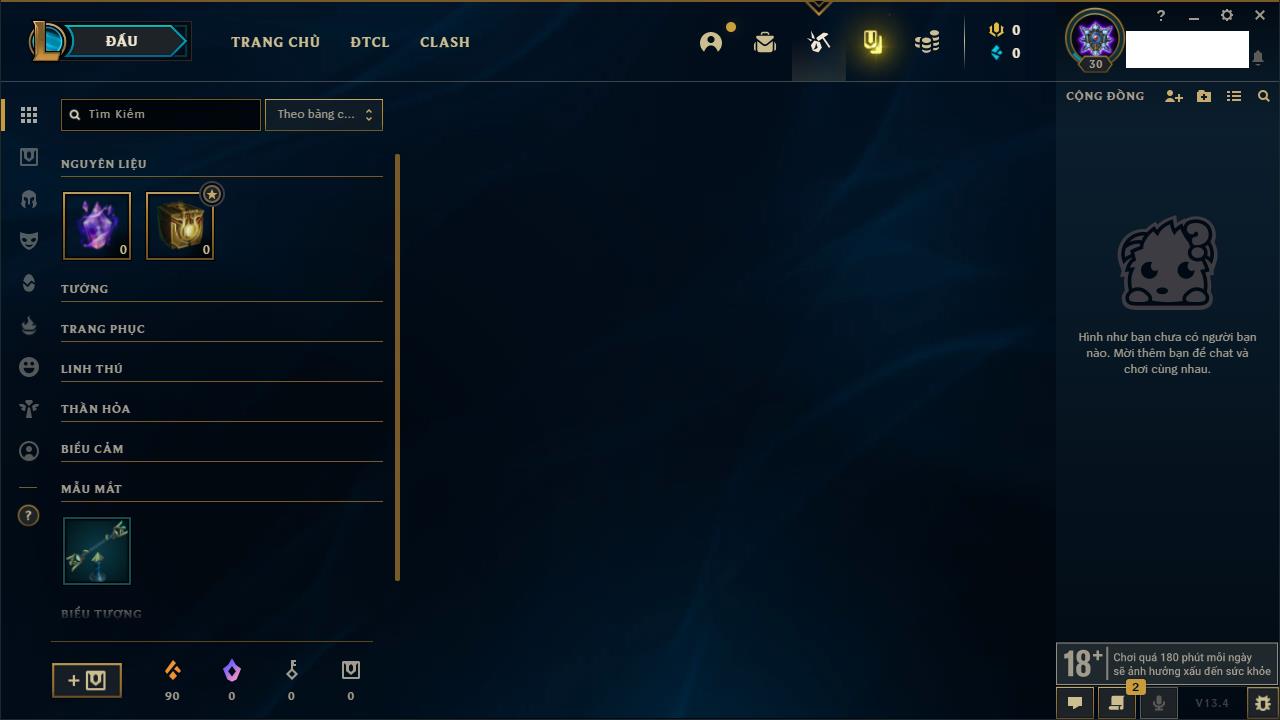Open the Loot hammer icon tab
Viewport: 1280px width, 720px height.
(819, 42)
